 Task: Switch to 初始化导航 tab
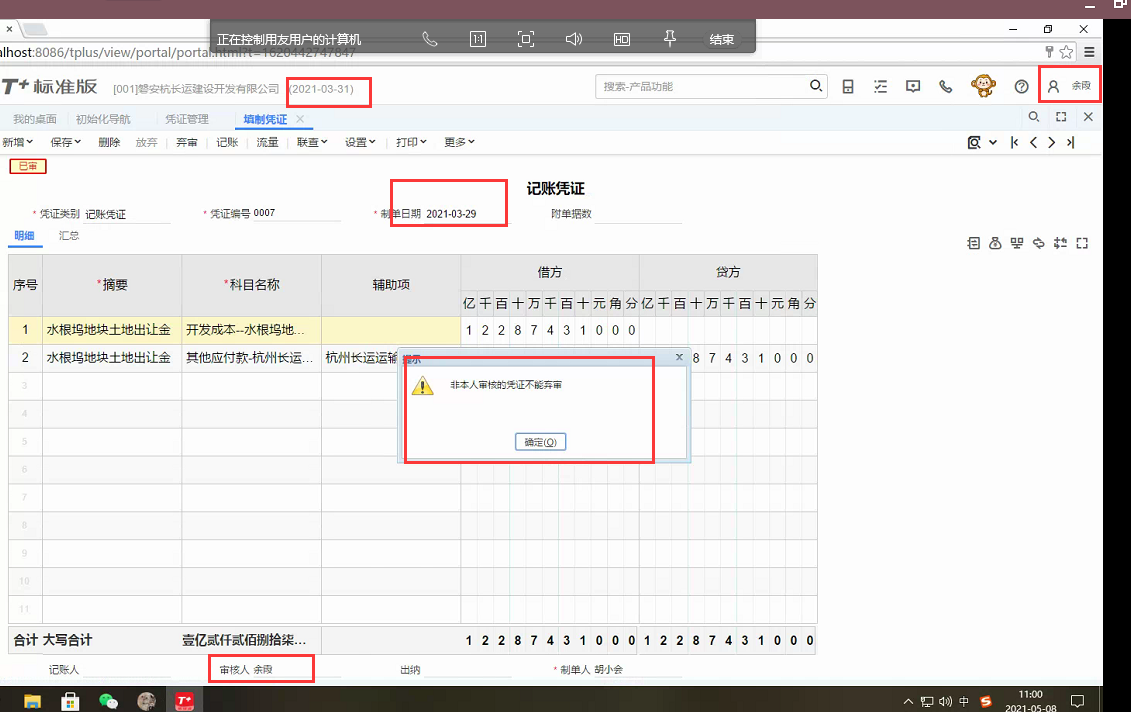tap(103, 119)
